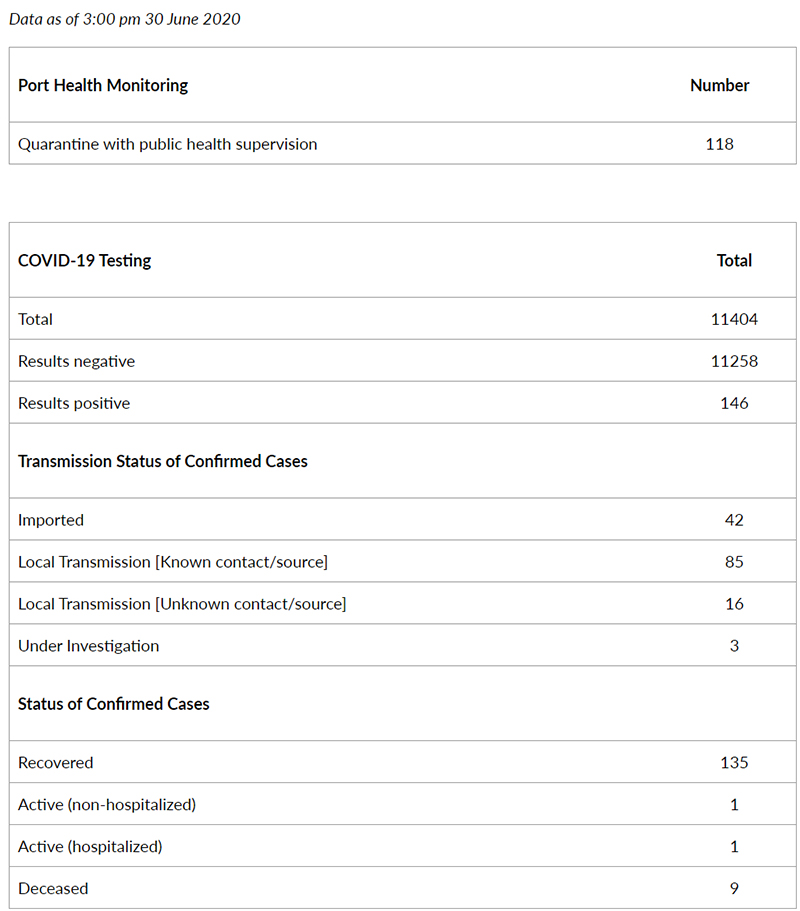Click the 'Number' column header
This screenshot has height=911, width=800.
(x=719, y=85)
